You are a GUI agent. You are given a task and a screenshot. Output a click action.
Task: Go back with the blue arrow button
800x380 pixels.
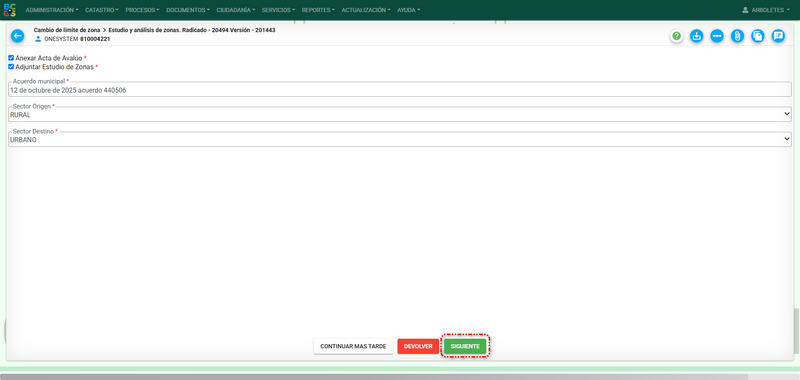point(17,36)
